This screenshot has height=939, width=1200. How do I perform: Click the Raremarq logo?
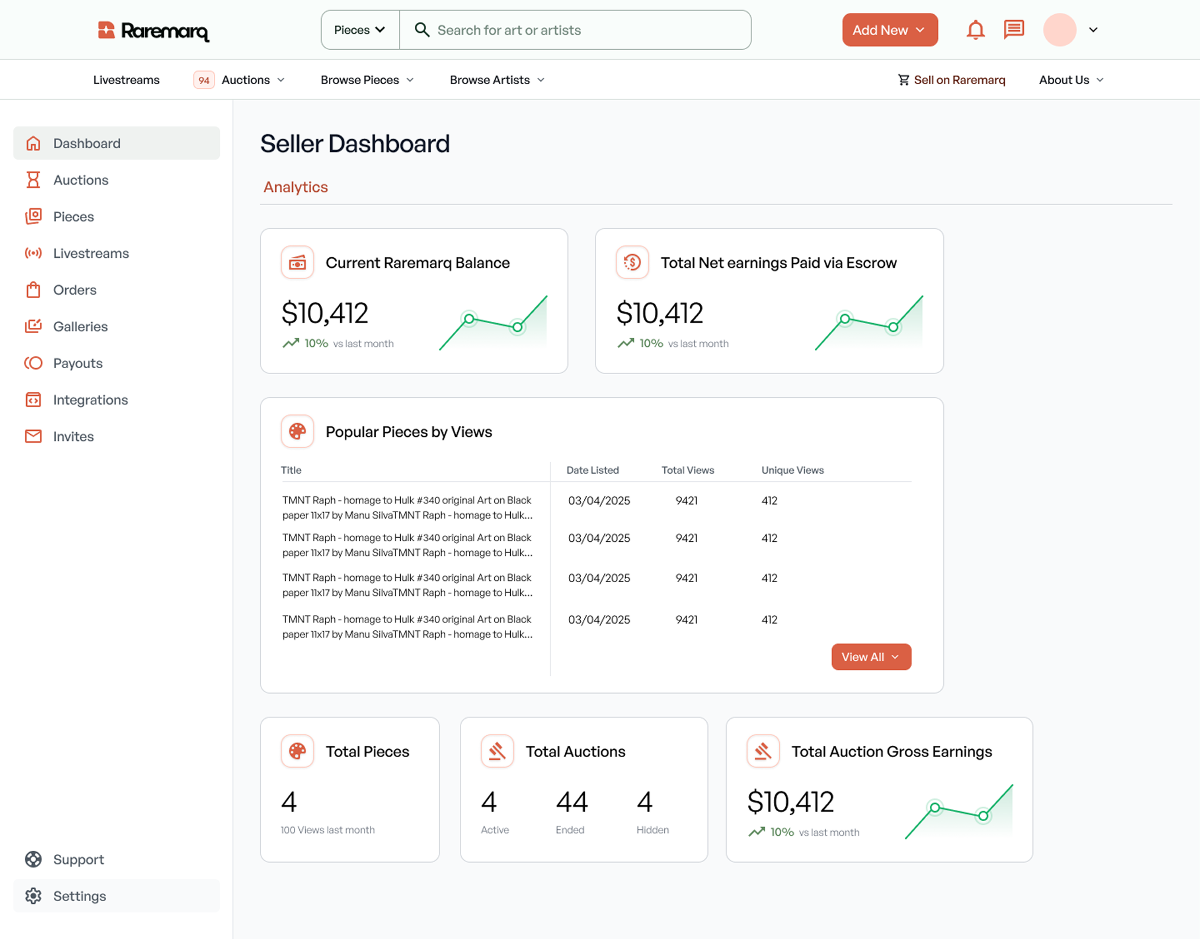click(x=153, y=31)
